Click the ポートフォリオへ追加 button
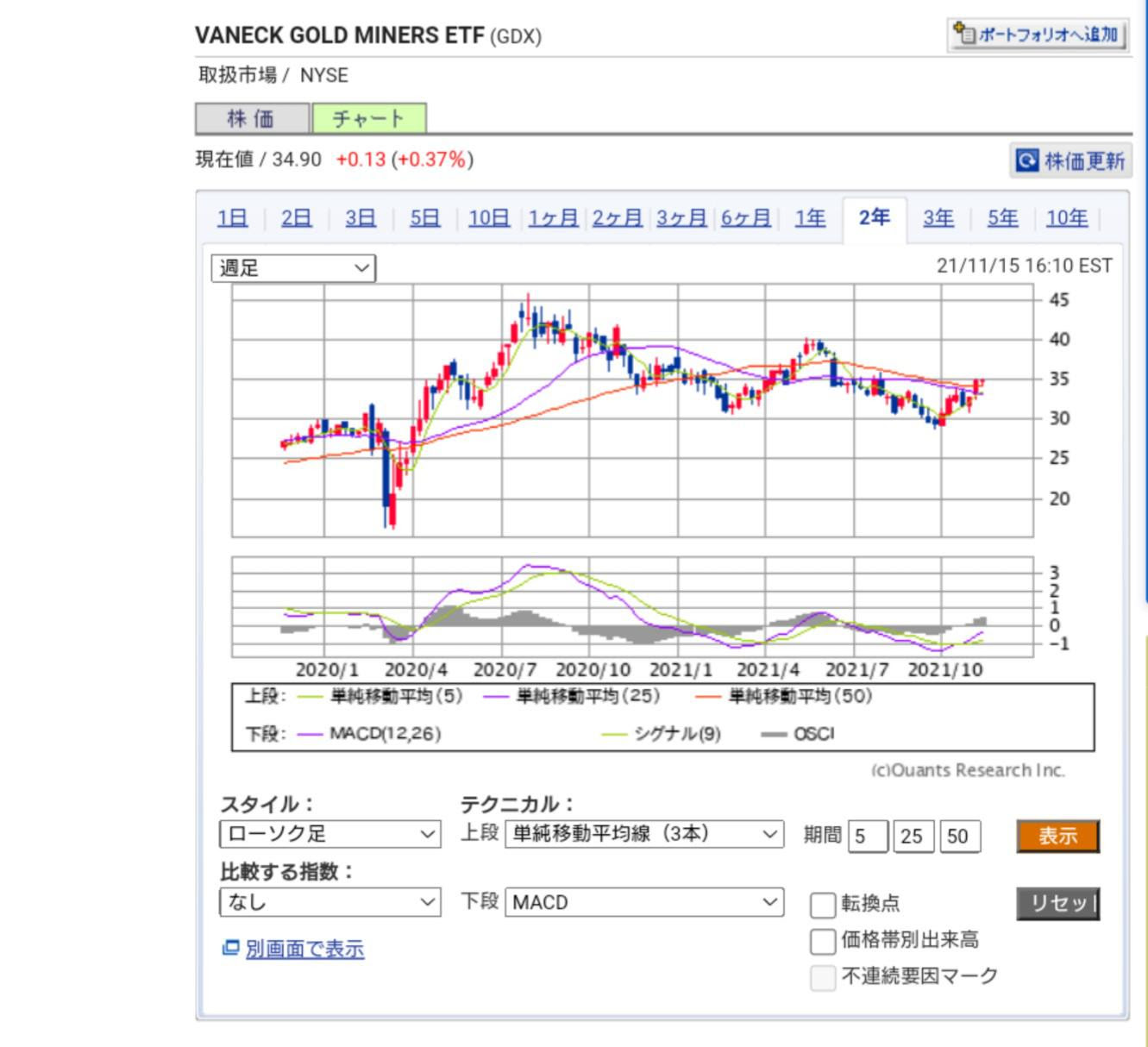Viewport: 1148px width, 1047px height. click(x=1038, y=35)
